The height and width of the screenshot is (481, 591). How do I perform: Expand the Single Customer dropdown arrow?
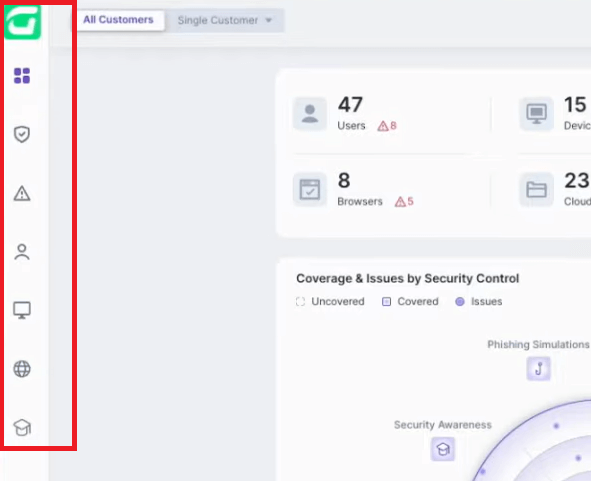(268, 20)
